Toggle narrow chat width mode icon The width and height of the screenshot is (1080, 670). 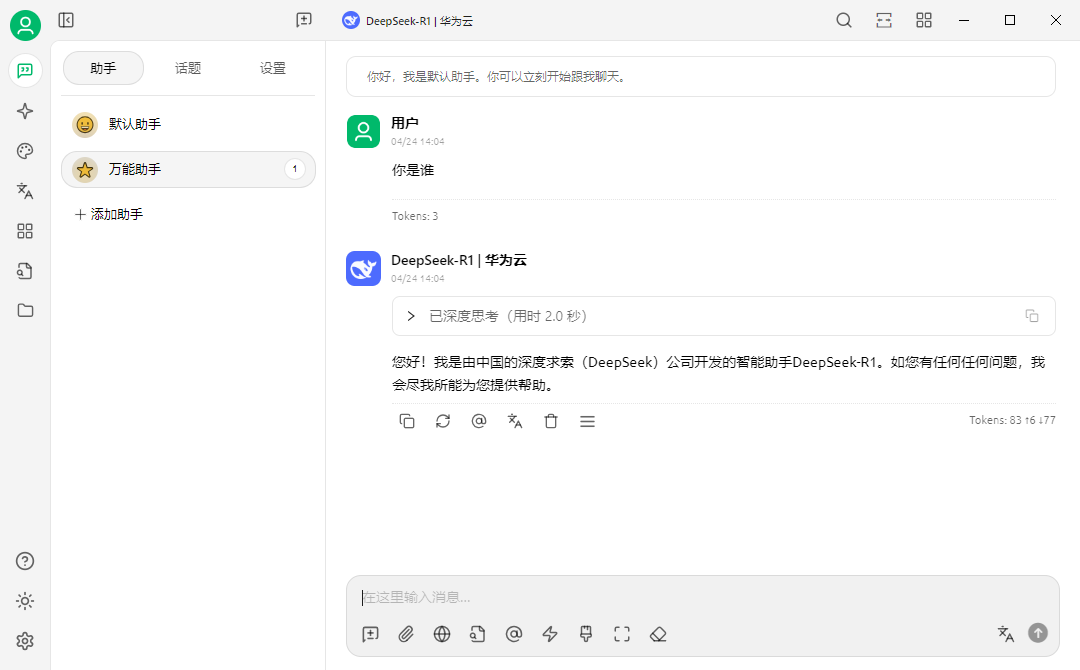(x=884, y=20)
